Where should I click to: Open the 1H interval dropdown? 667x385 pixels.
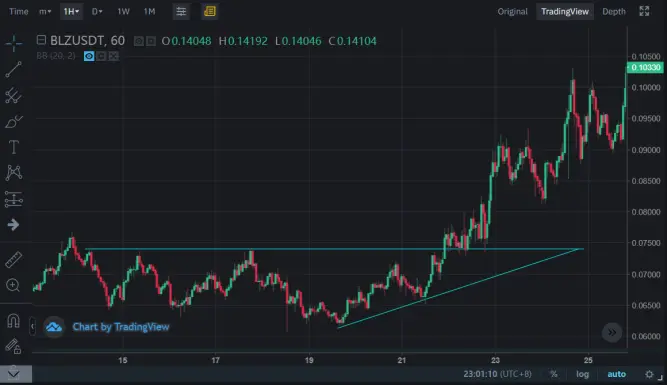click(x=71, y=11)
